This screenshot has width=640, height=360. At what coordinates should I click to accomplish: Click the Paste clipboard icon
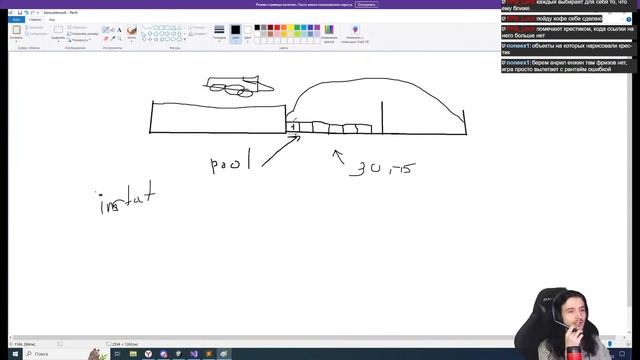[16, 30]
